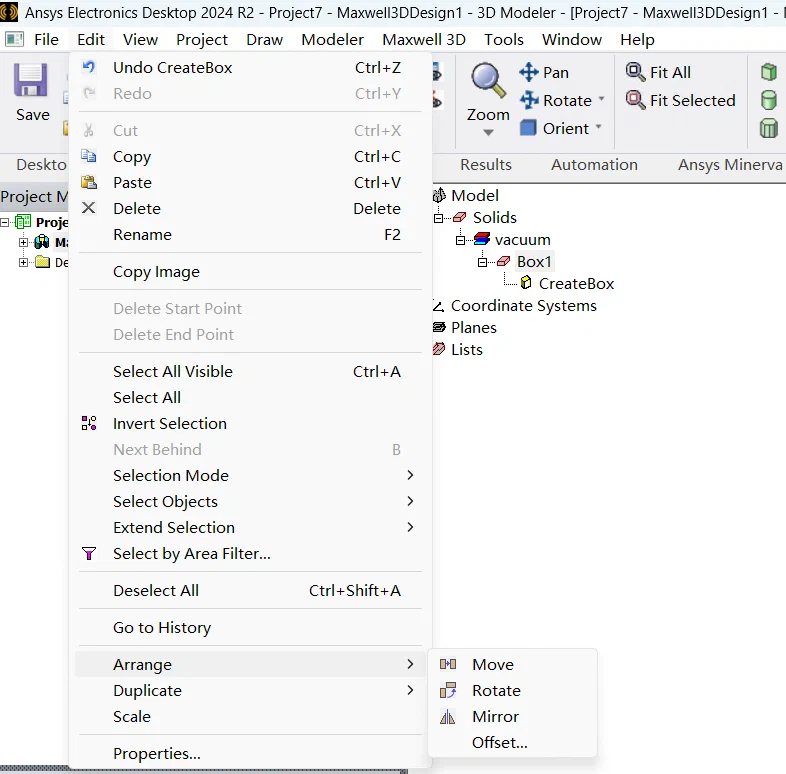Open the File menu
The image size is (786, 774).
point(46,40)
